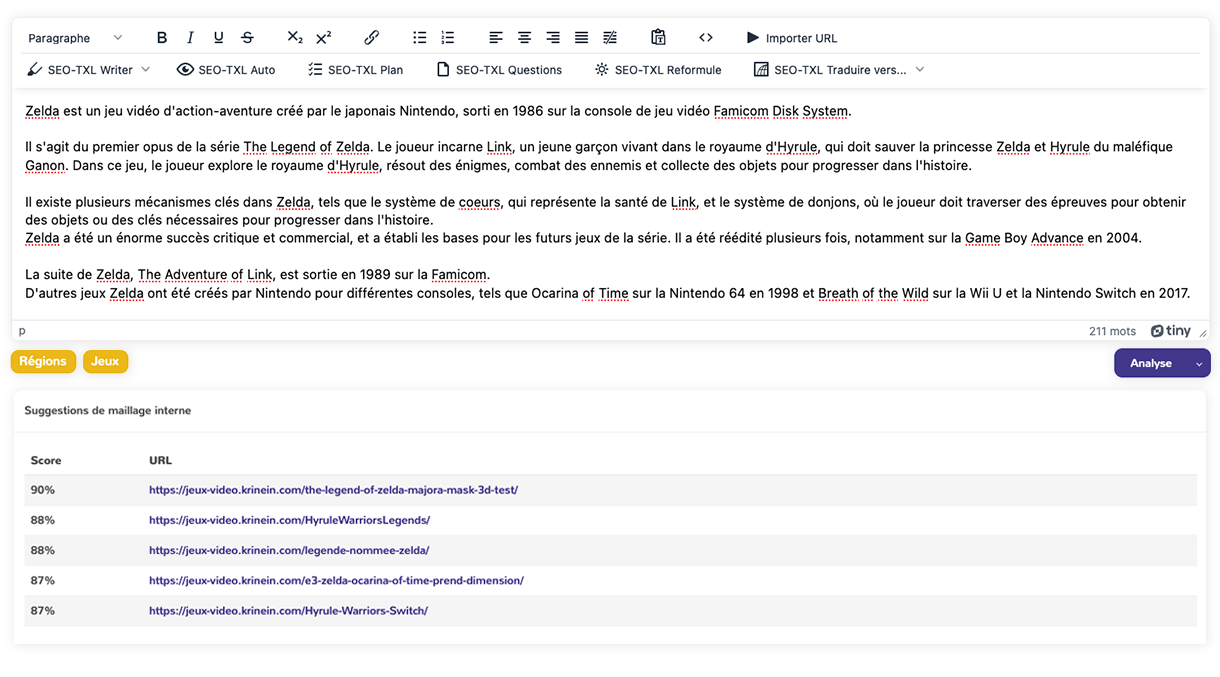Image resolution: width=1220 pixels, height=677 pixels.
Task: Open the Hyrule-Warriors-Switch link
Action: [x=288, y=610]
